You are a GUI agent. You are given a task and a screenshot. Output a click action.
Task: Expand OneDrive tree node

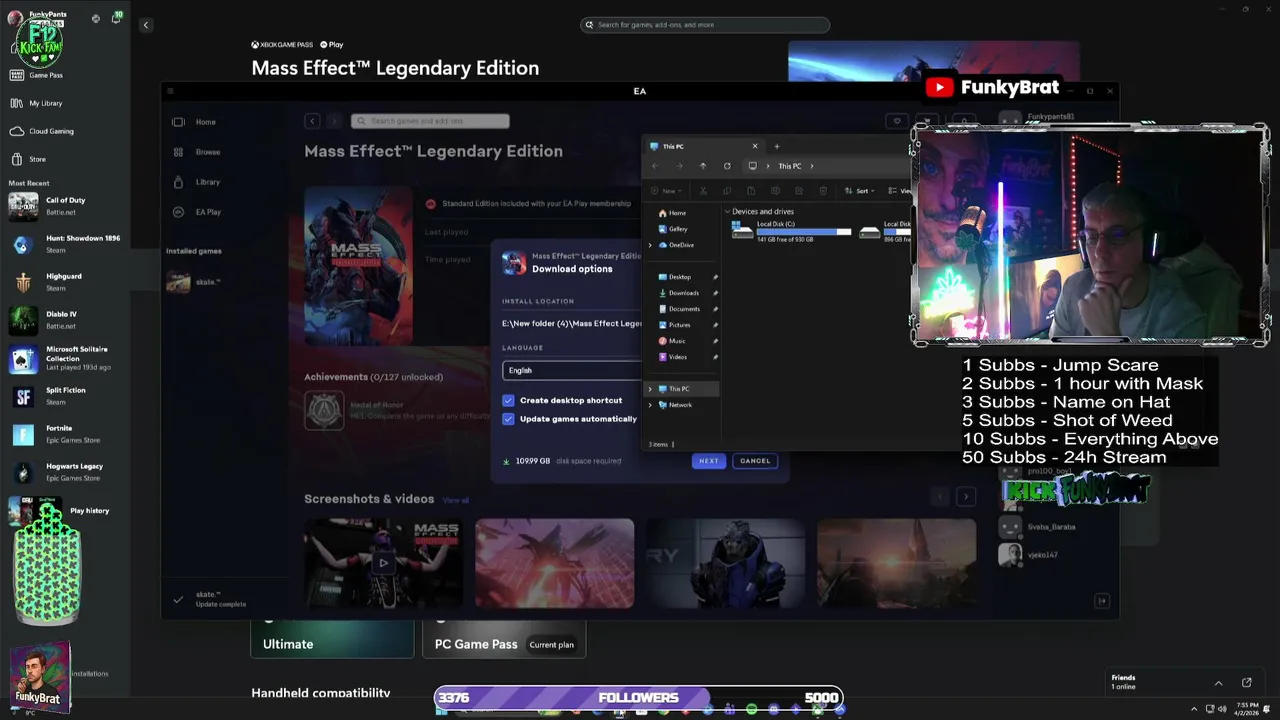coord(650,245)
